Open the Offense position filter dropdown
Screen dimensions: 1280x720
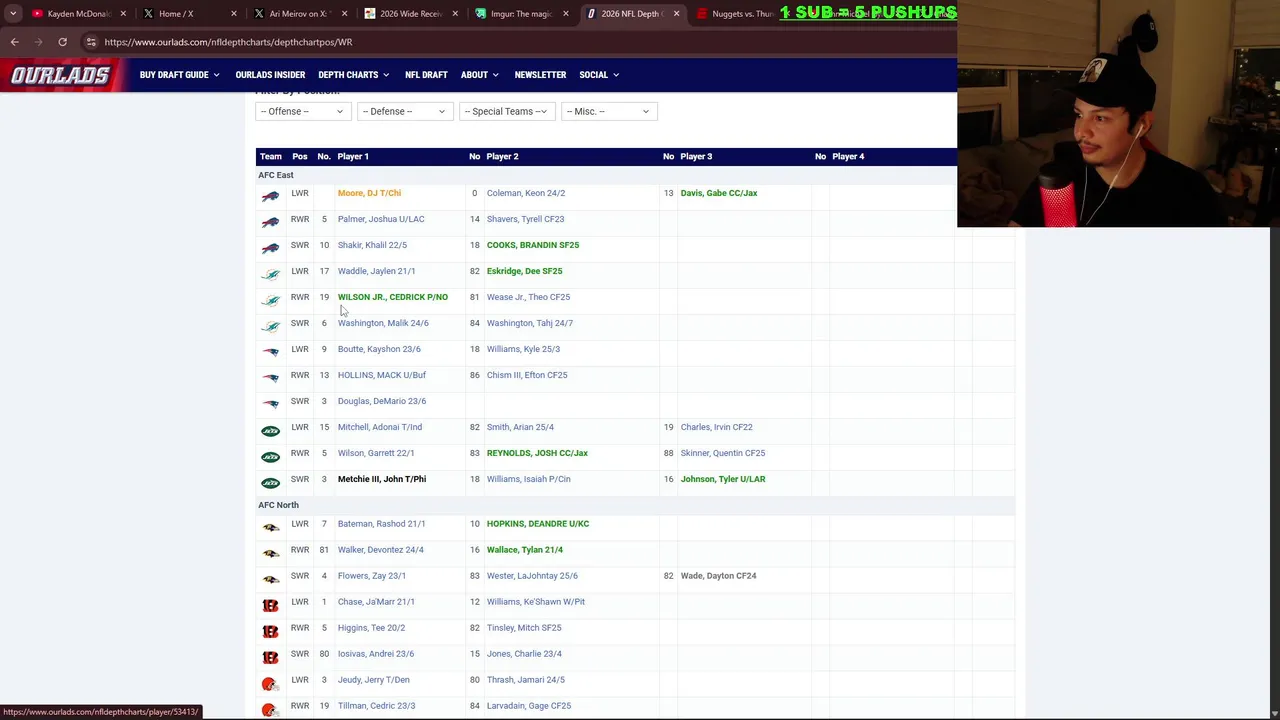(302, 111)
